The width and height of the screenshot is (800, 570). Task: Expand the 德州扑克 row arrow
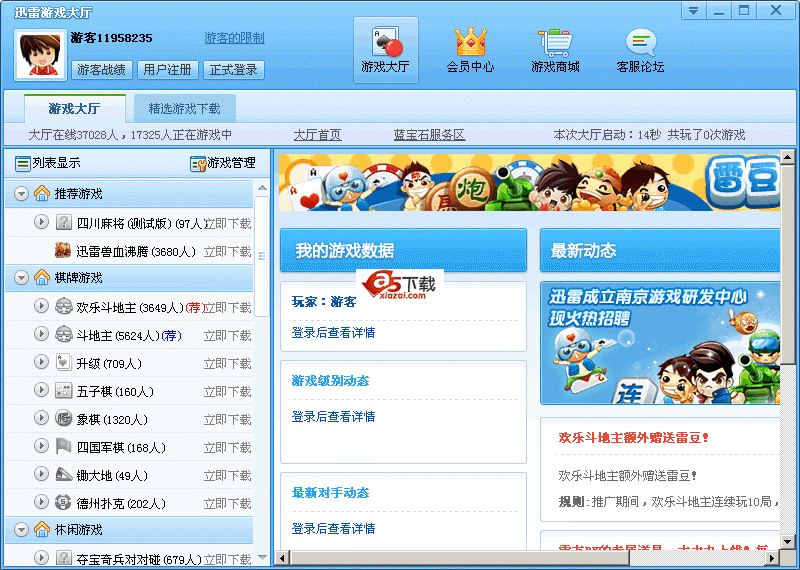click(41, 502)
